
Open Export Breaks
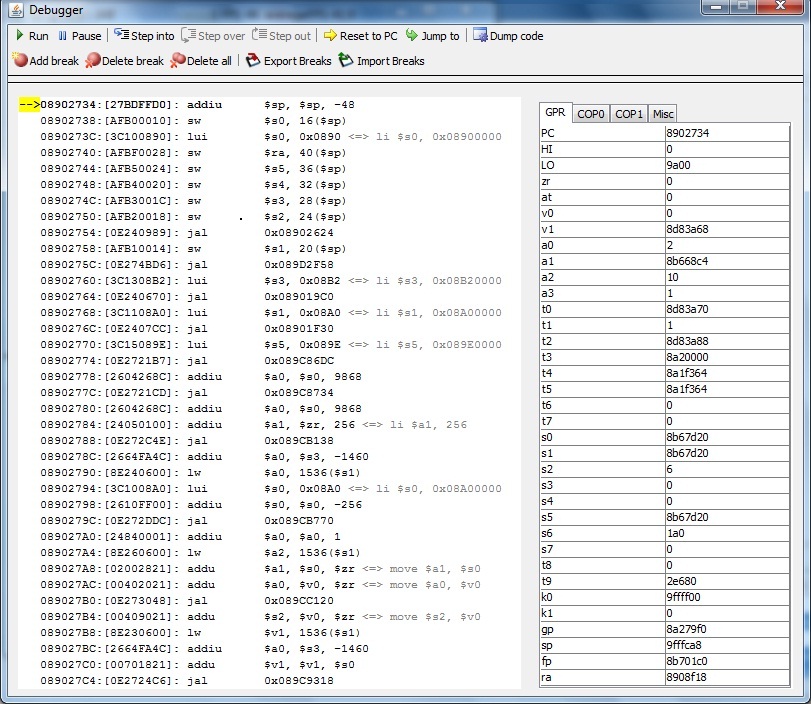[288, 61]
